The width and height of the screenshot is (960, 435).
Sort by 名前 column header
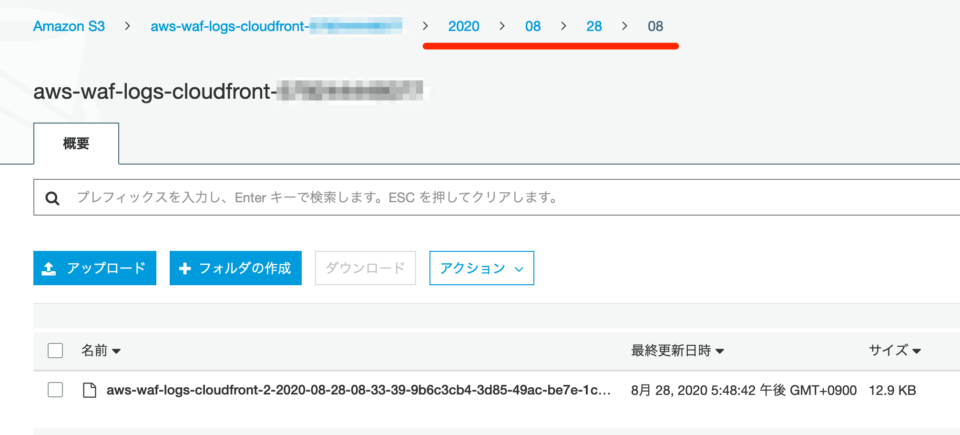click(x=101, y=351)
